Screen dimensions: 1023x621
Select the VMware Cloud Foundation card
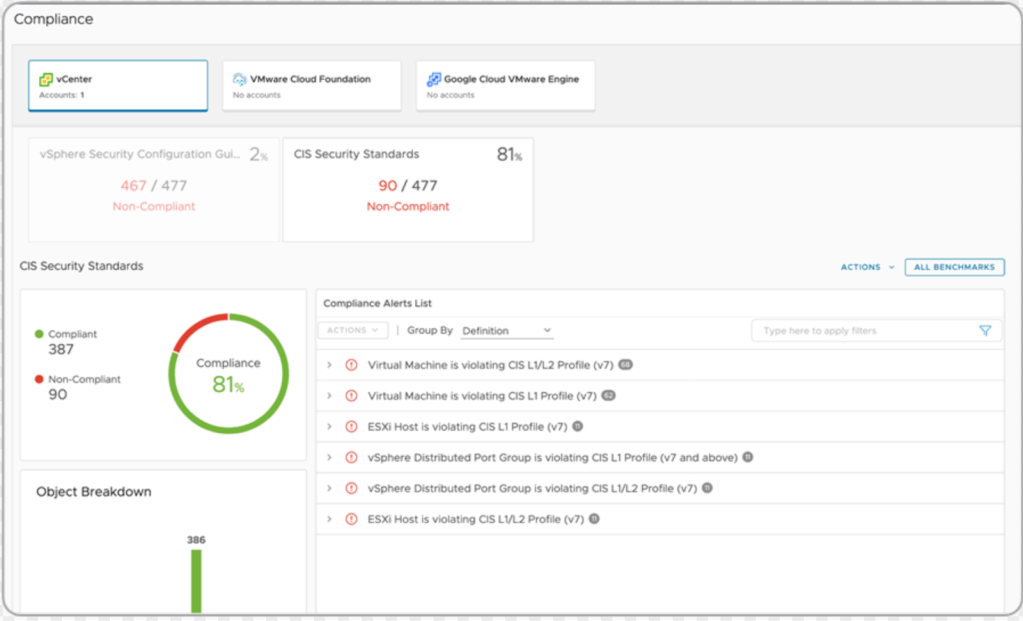(312, 85)
